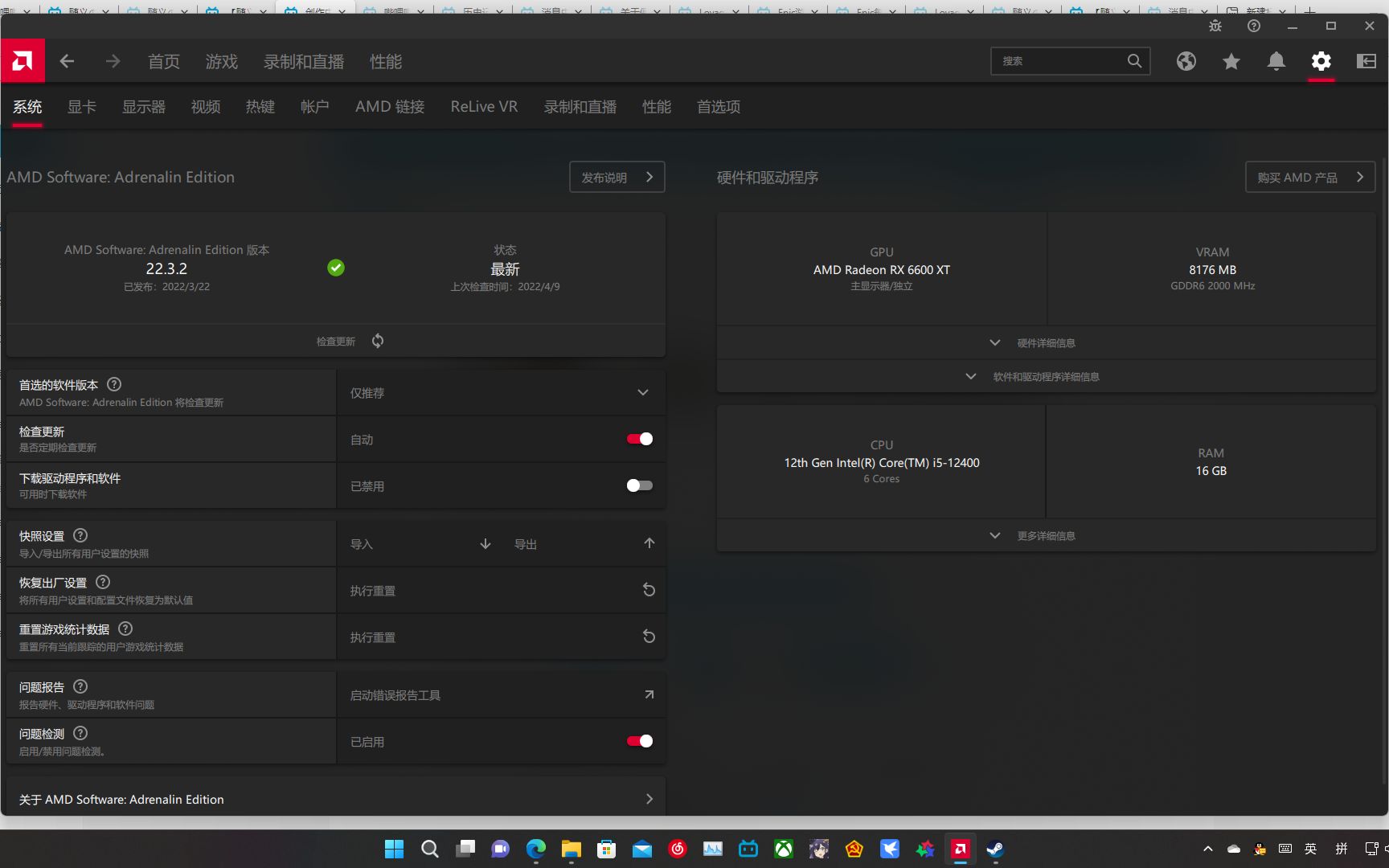Click the 系统 tab
The height and width of the screenshot is (868, 1389).
coord(27,107)
